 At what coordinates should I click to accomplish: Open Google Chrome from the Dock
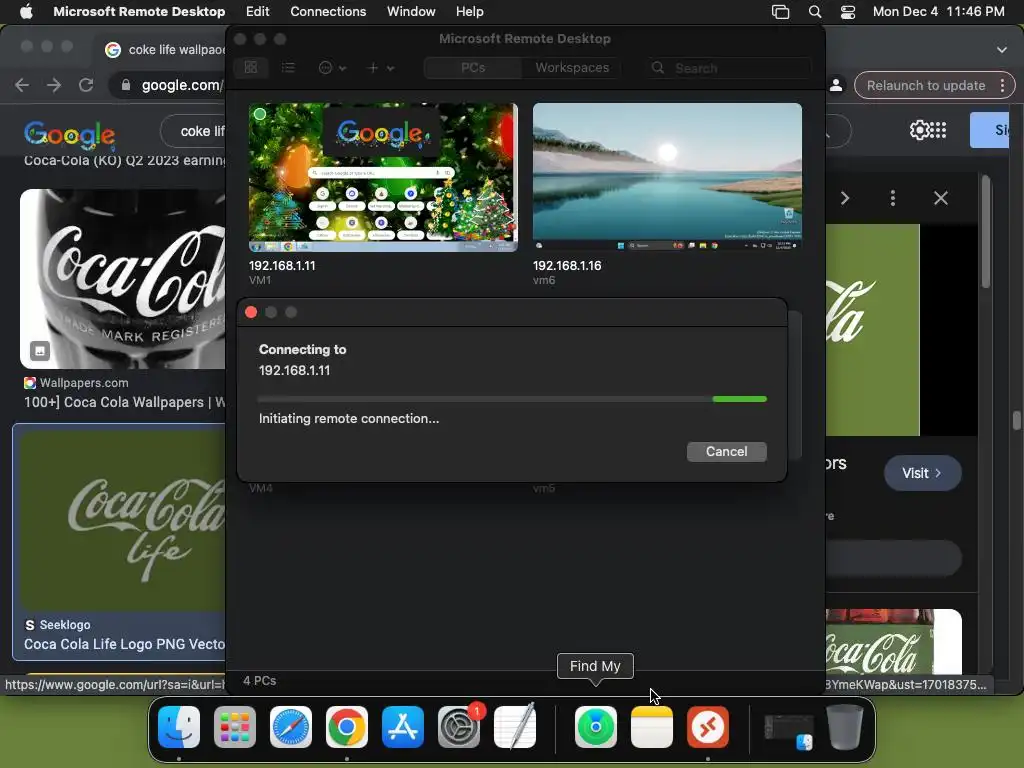(x=347, y=727)
